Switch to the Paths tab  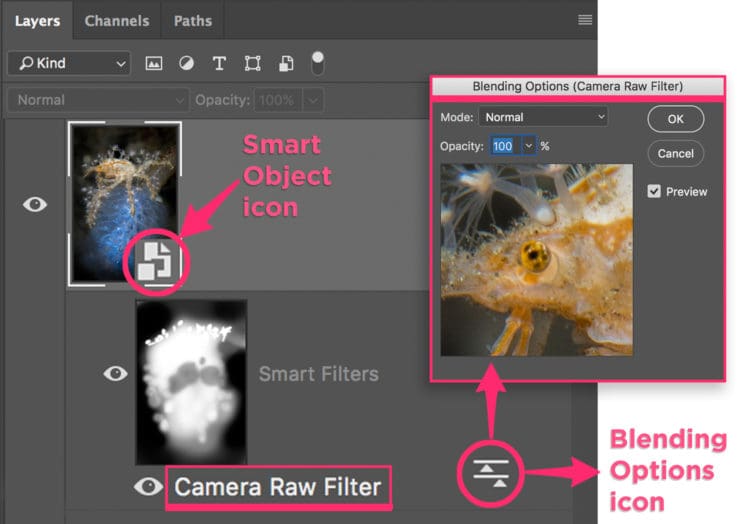[x=192, y=20]
